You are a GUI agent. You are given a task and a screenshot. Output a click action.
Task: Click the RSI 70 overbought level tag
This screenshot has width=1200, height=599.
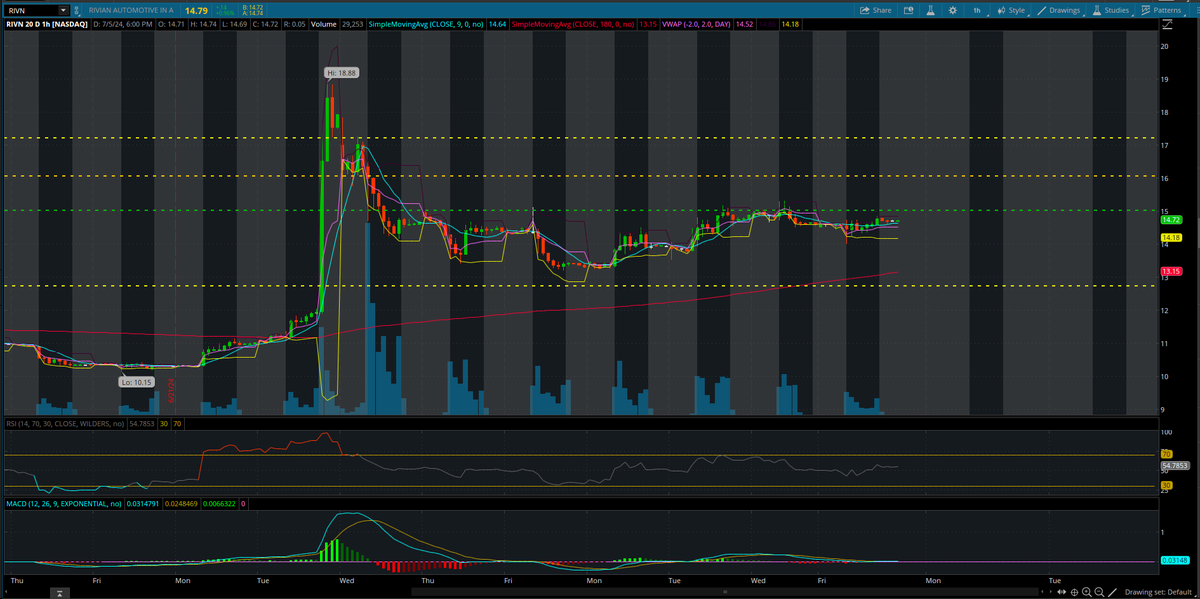(x=1166, y=455)
